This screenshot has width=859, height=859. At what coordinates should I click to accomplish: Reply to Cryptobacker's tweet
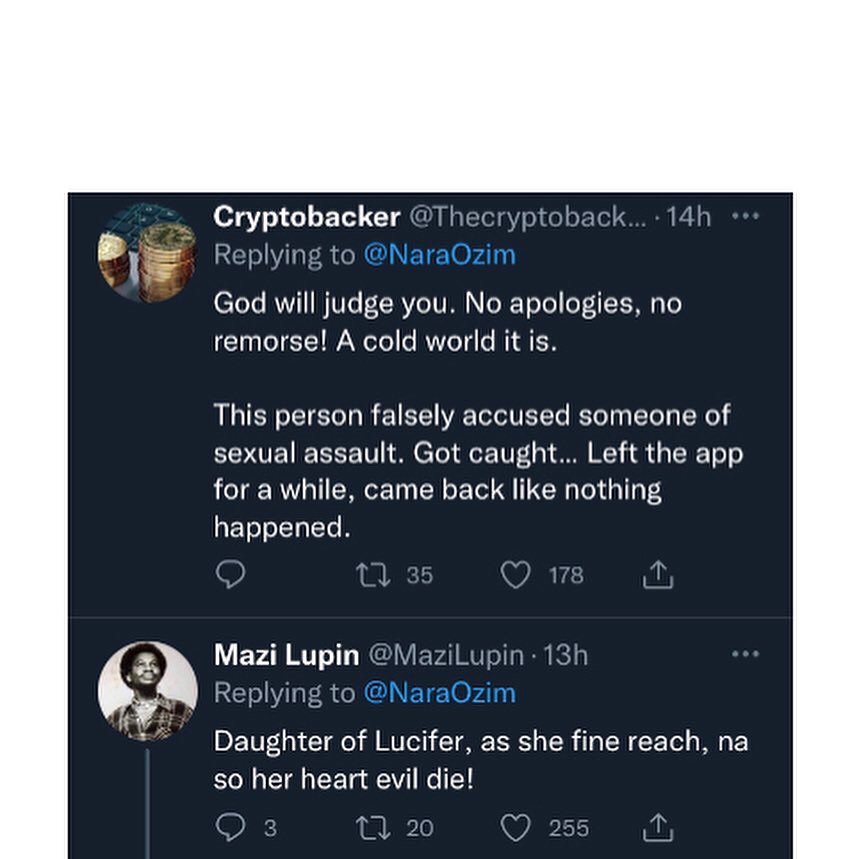pos(231,575)
